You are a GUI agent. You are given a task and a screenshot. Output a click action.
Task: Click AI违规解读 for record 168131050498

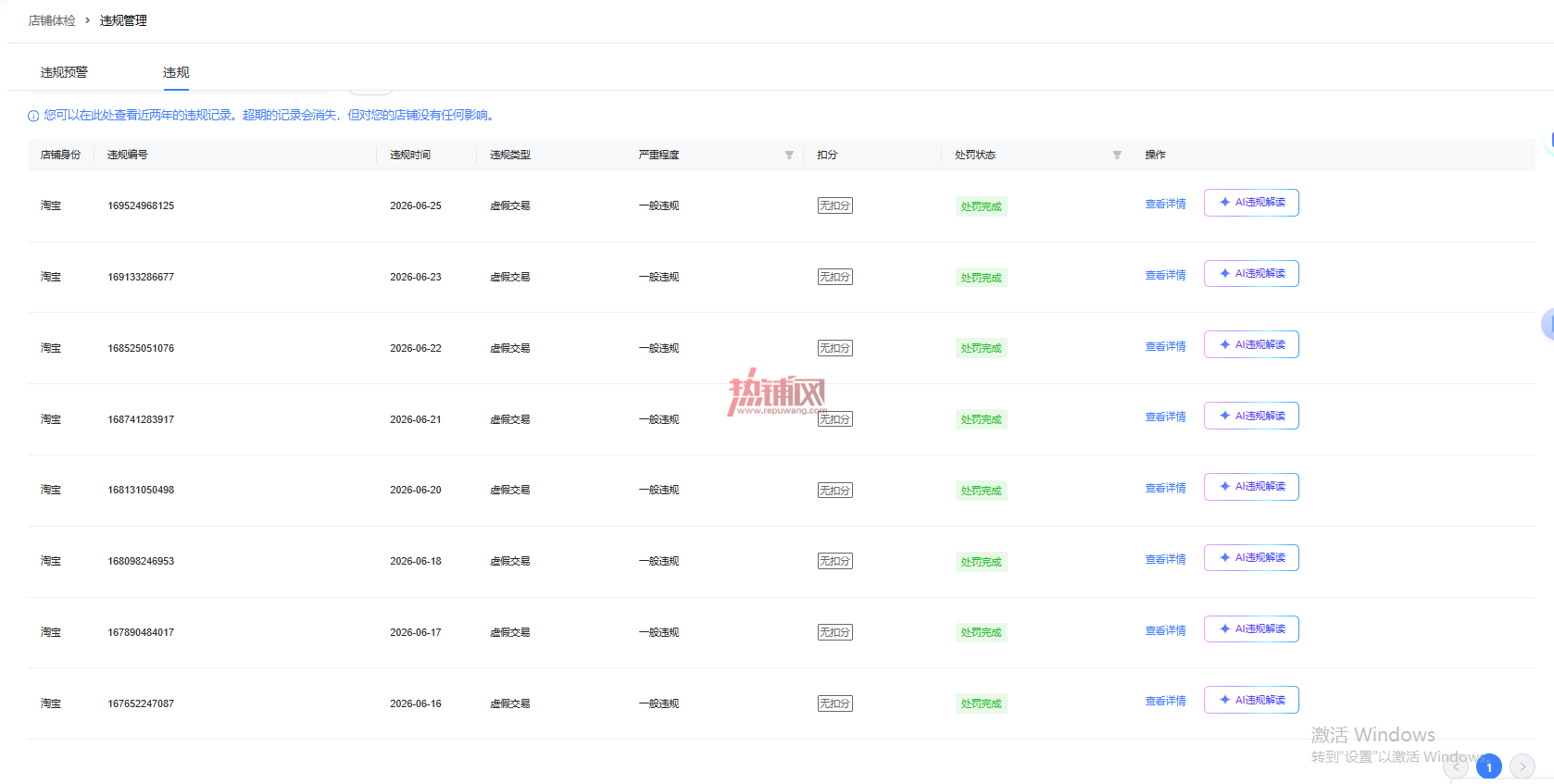pos(1251,487)
